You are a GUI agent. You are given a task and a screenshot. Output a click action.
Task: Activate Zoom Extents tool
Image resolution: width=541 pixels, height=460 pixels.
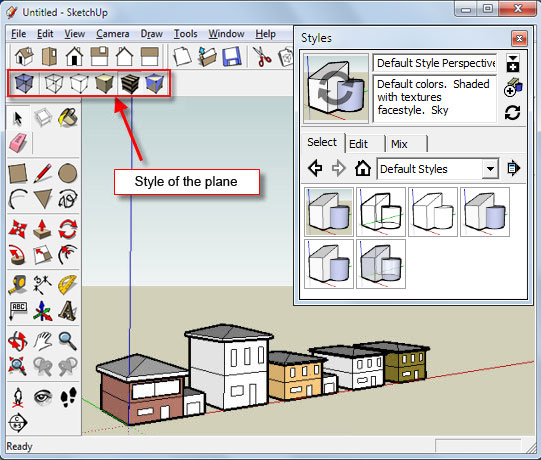click(18, 366)
